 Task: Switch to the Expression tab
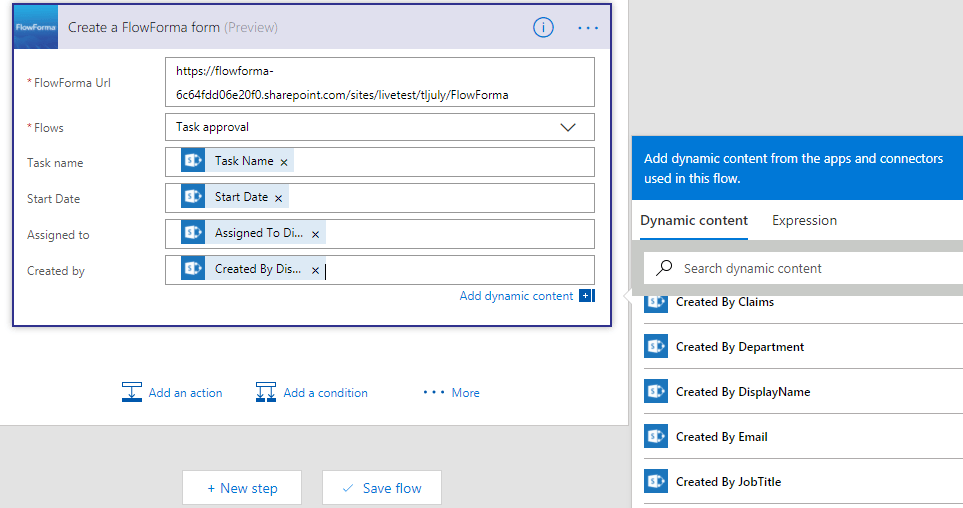coord(805,221)
